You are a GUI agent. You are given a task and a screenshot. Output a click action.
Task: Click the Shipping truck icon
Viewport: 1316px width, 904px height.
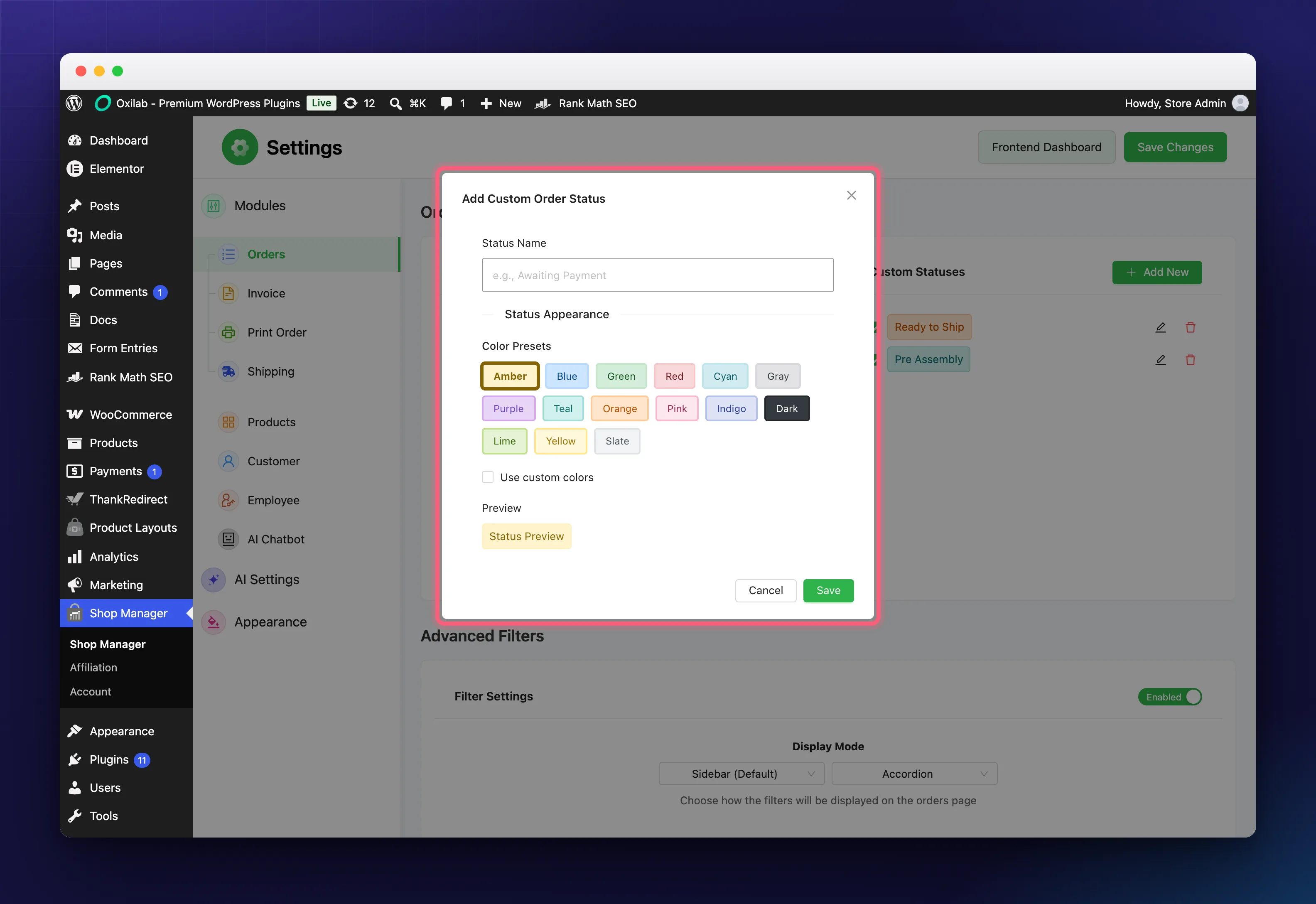(228, 371)
